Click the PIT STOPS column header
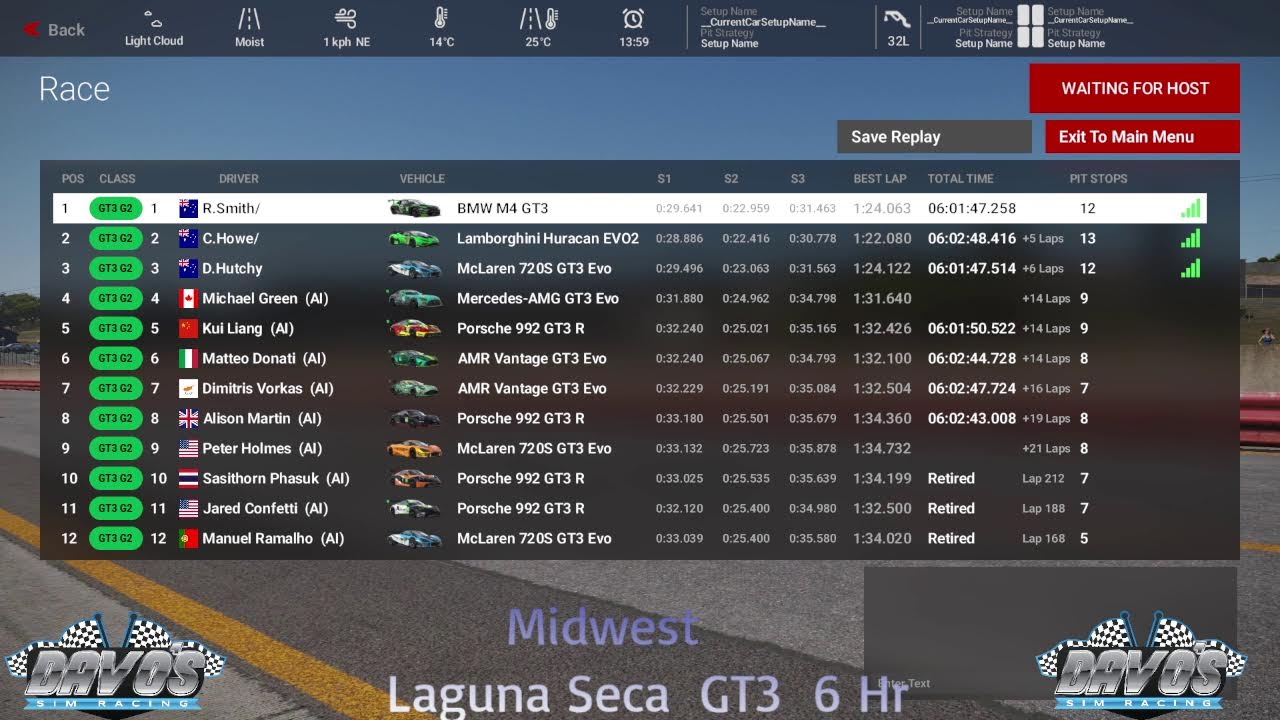 click(1098, 179)
